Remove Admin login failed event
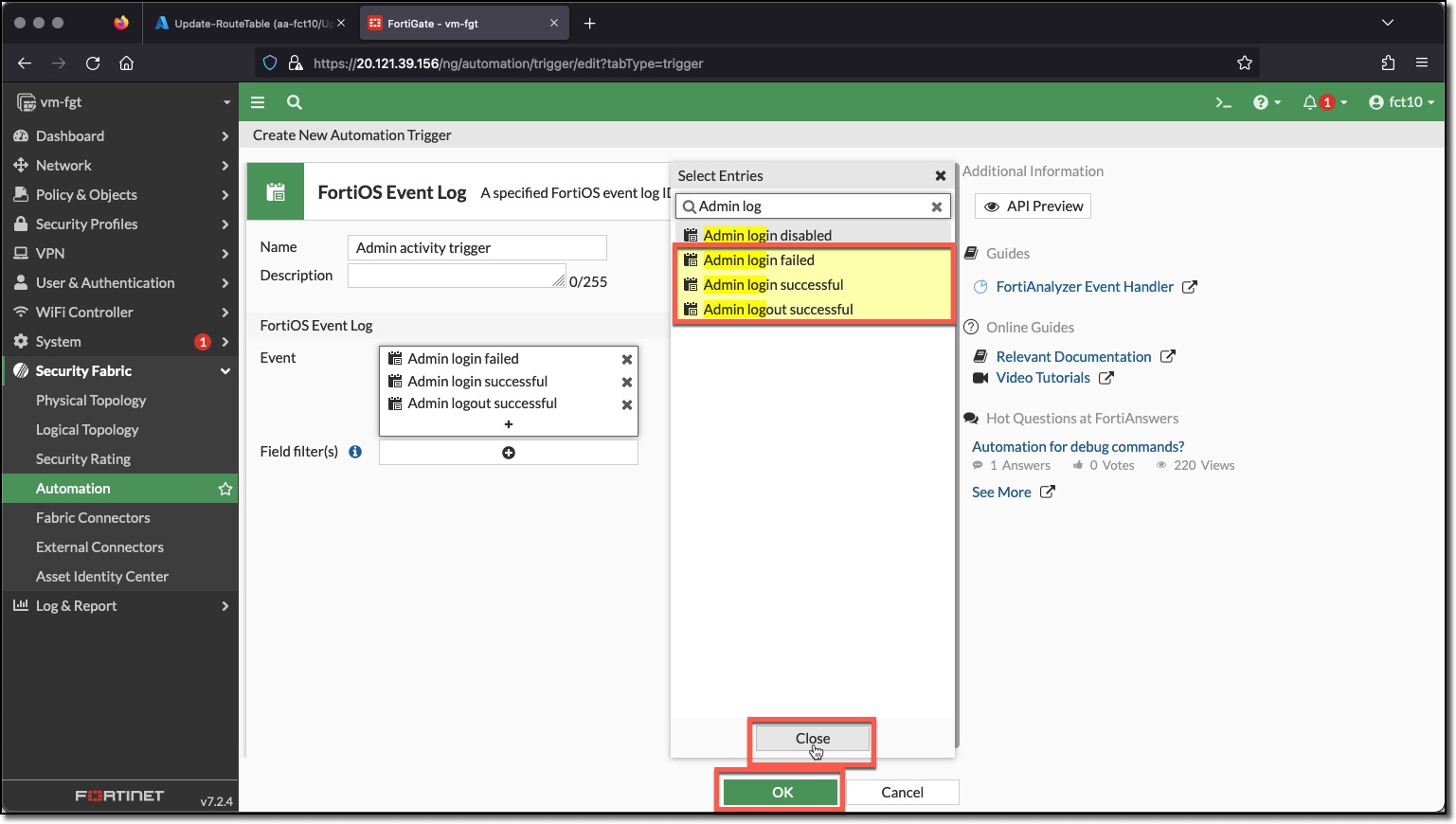The height and width of the screenshot is (824, 1456). pos(626,360)
